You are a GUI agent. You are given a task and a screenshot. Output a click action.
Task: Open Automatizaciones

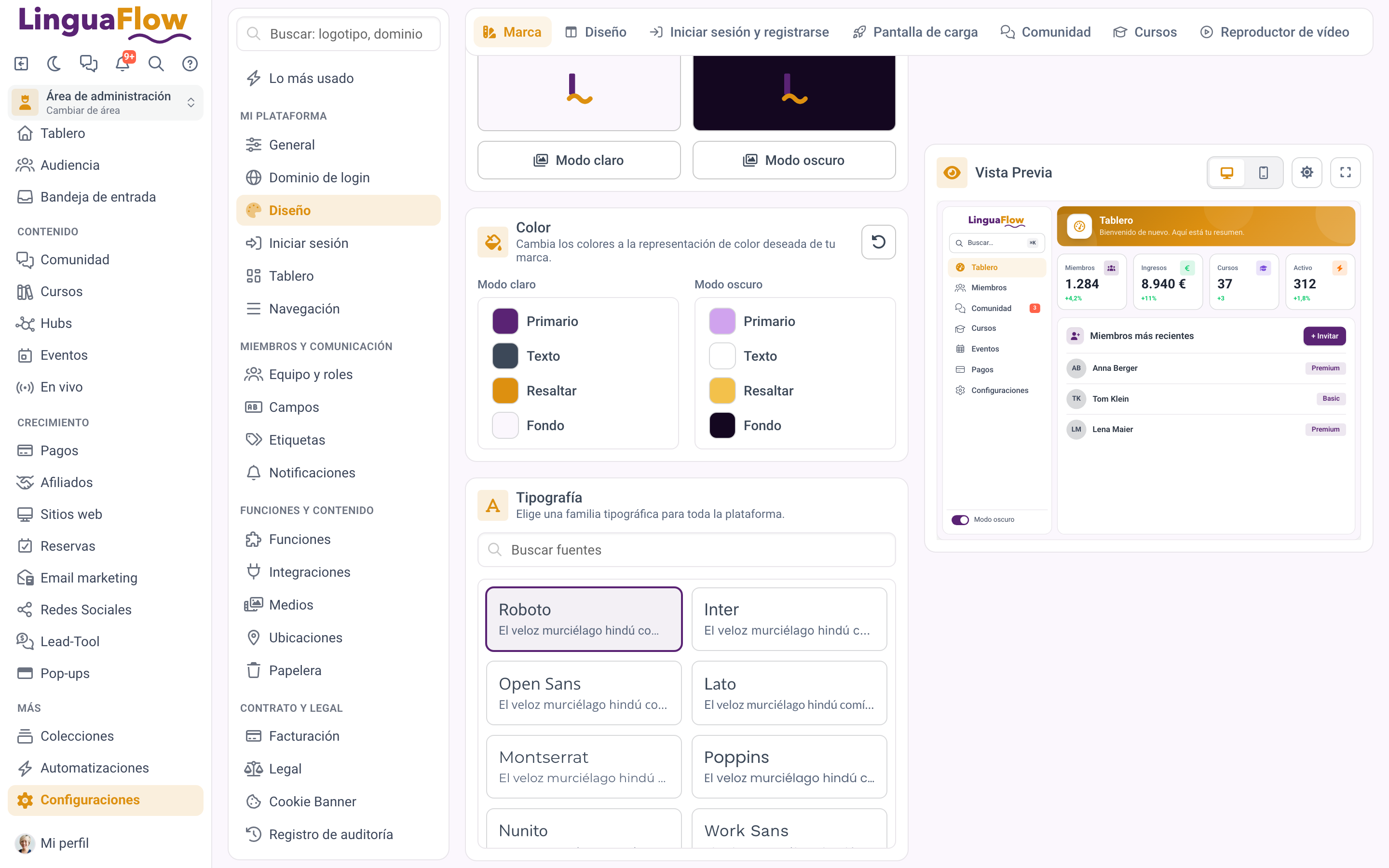[106, 768]
